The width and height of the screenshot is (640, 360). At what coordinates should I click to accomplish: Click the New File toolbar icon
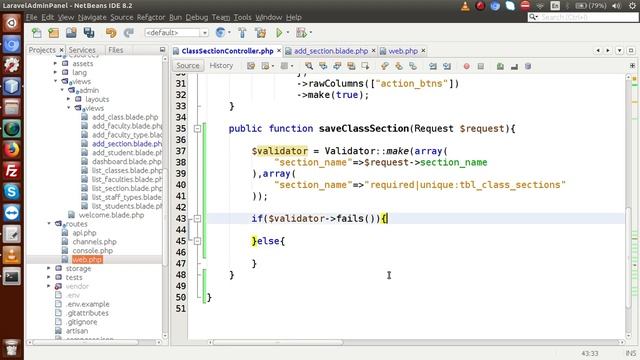point(37,33)
